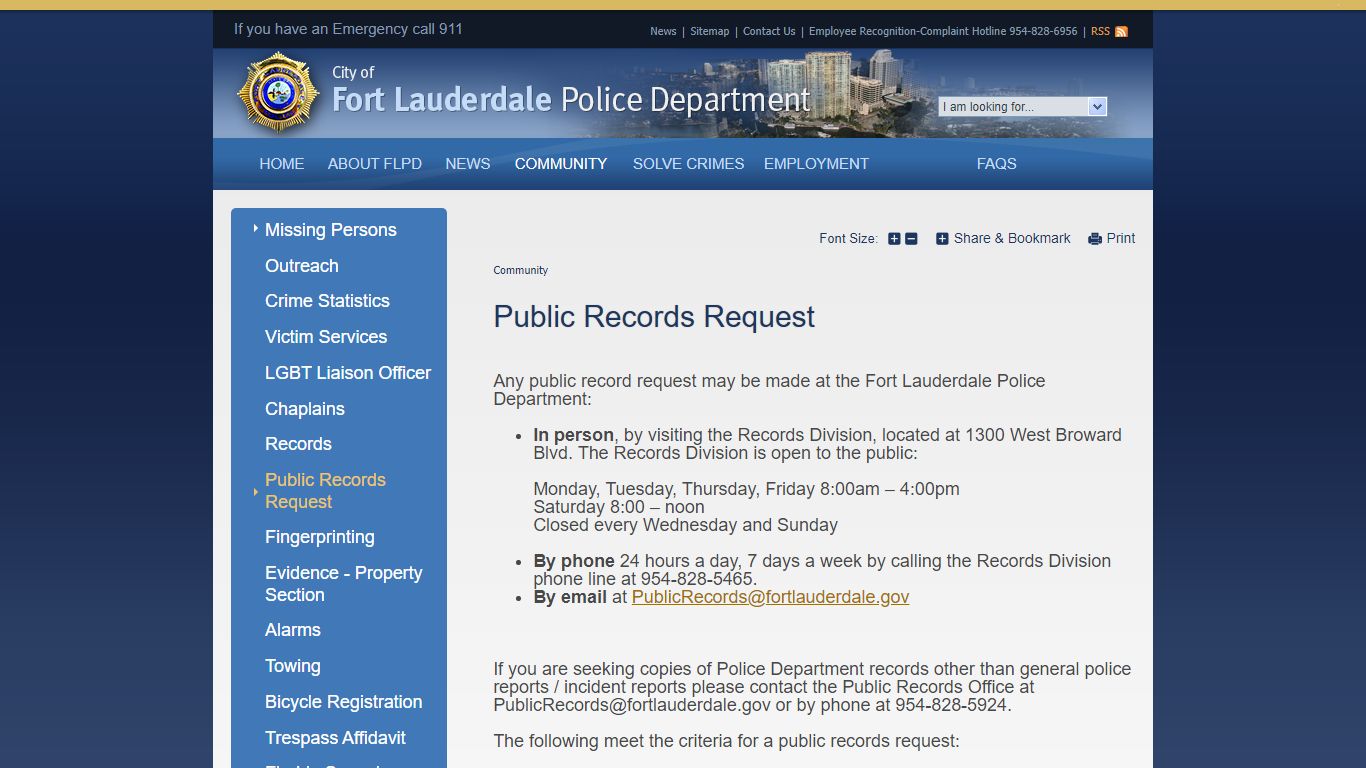Image resolution: width=1366 pixels, height=768 pixels.
Task: Click 'Saturday 8:00 – noon' text
Action: tap(619, 507)
